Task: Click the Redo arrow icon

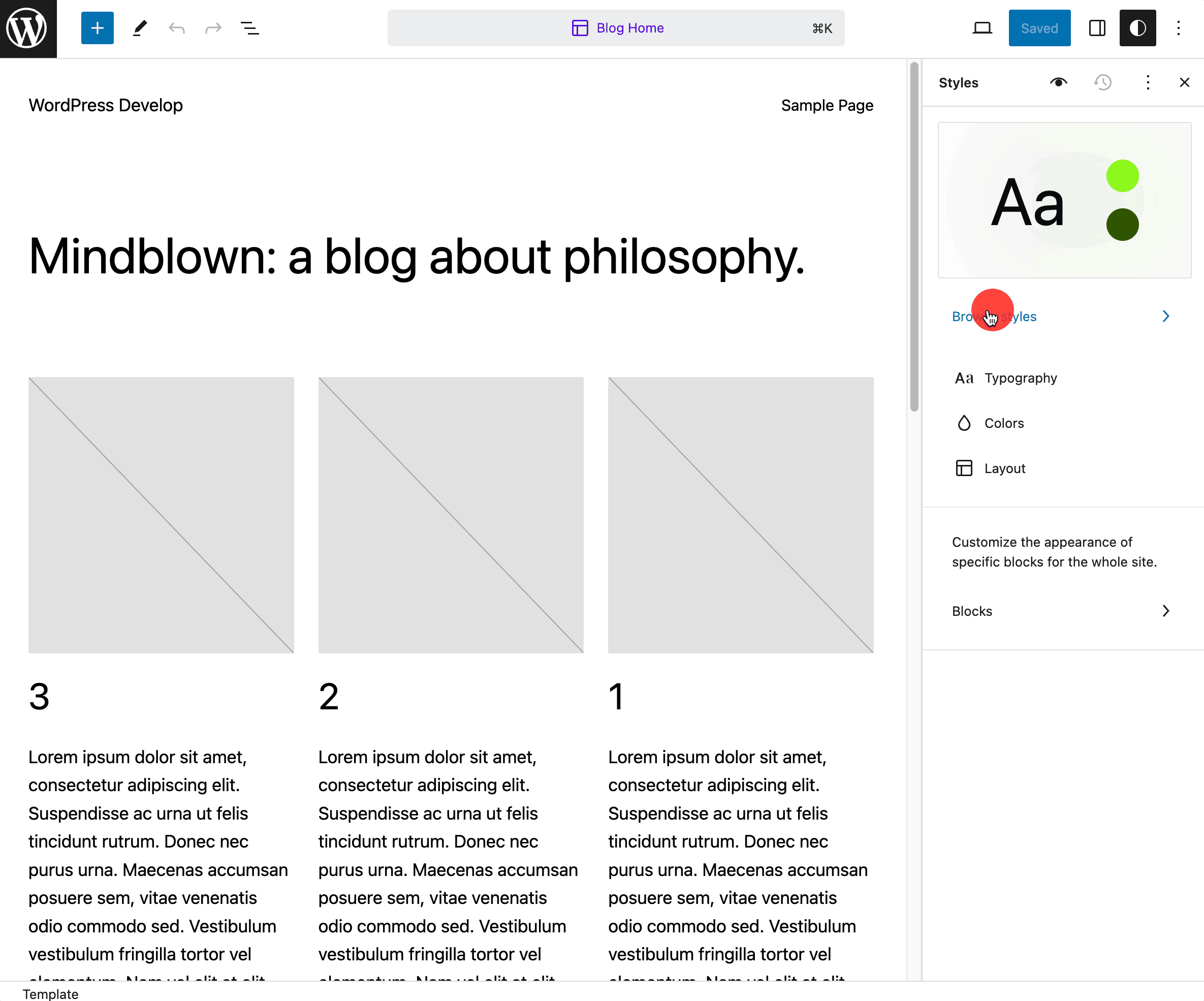Action: click(x=213, y=28)
